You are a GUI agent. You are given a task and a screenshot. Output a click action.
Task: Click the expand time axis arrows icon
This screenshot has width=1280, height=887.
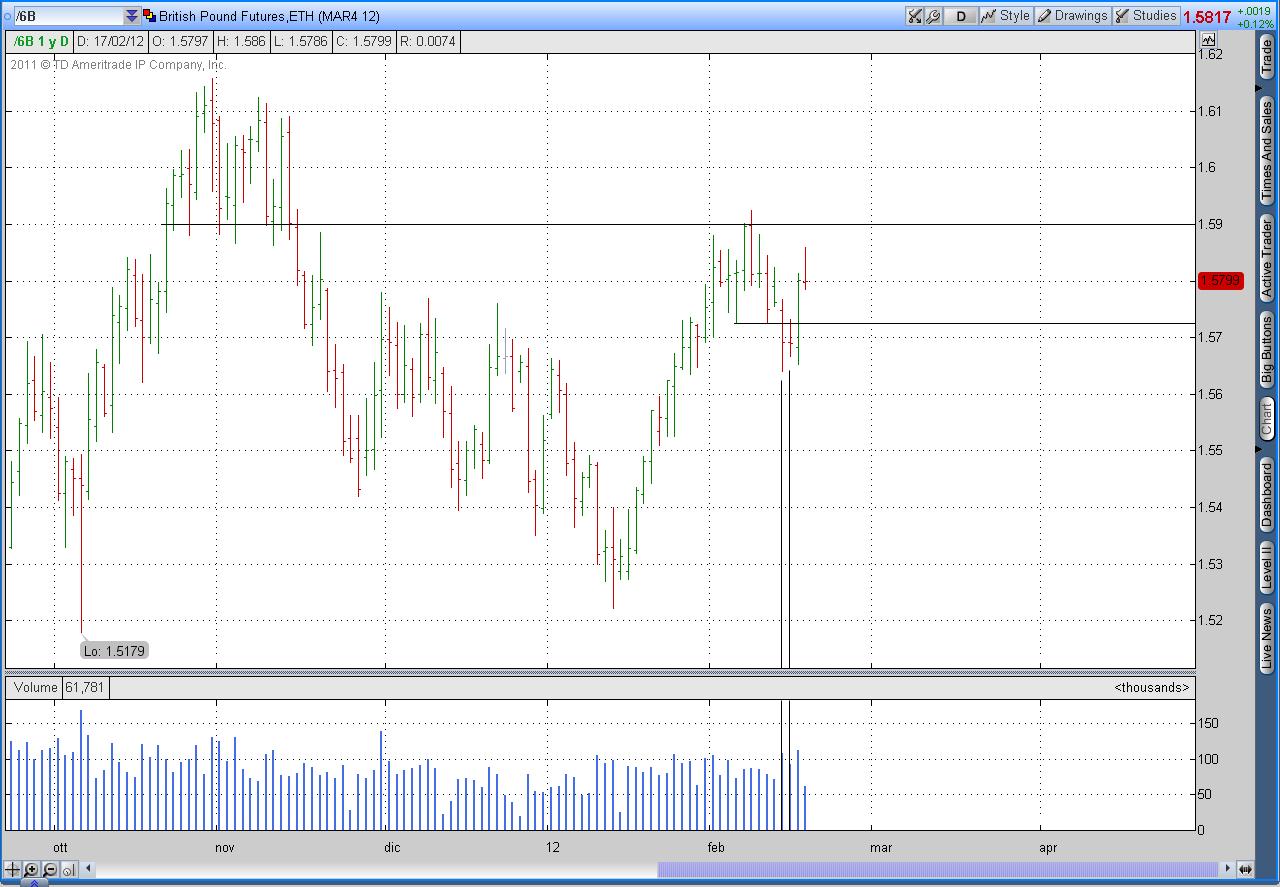pos(1245,869)
